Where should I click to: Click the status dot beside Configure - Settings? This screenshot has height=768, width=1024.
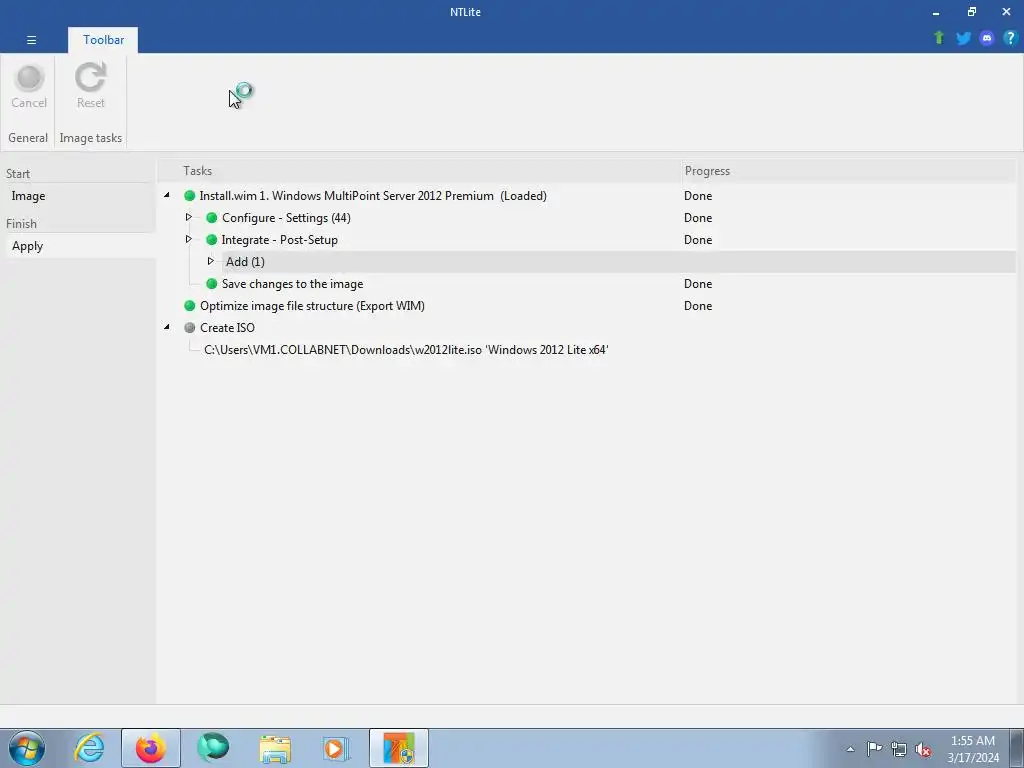point(212,218)
